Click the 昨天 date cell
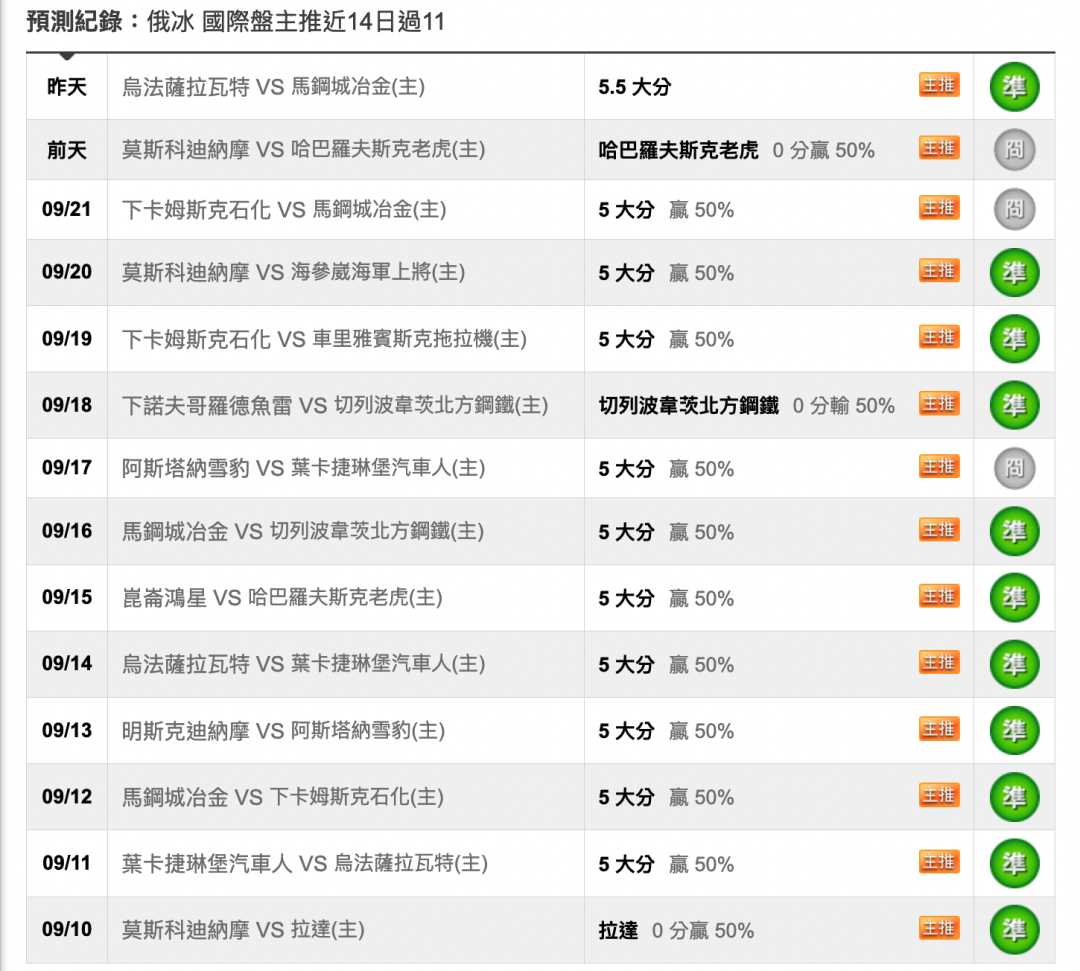This screenshot has height=971, width=1080. click(x=67, y=87)
